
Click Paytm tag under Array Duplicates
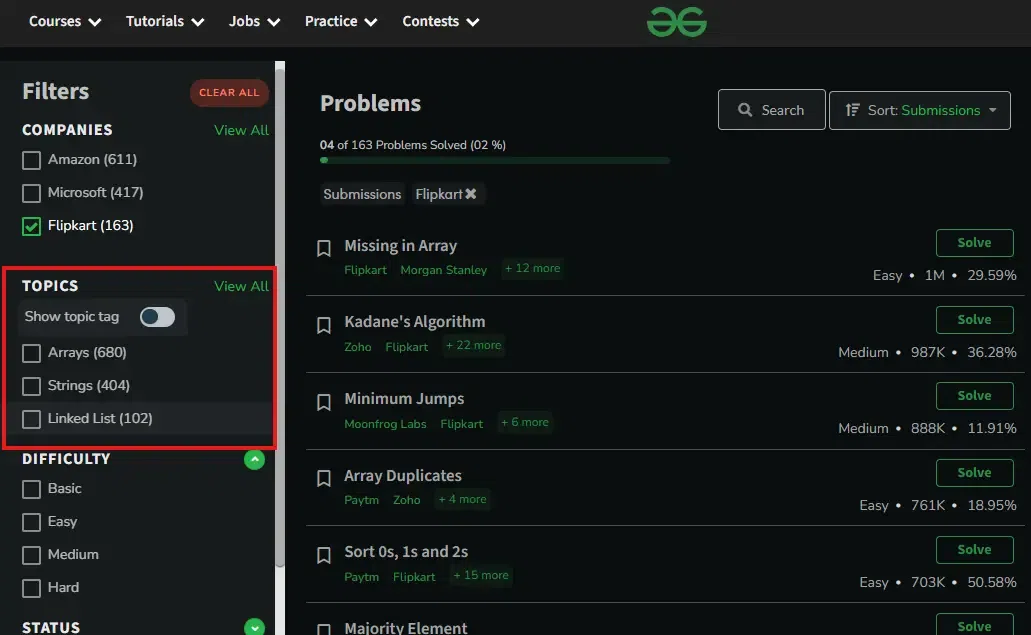click(362, 500)
